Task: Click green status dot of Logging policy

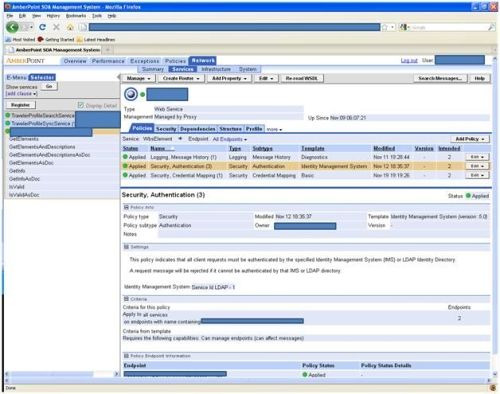Action: coord(125,157)
